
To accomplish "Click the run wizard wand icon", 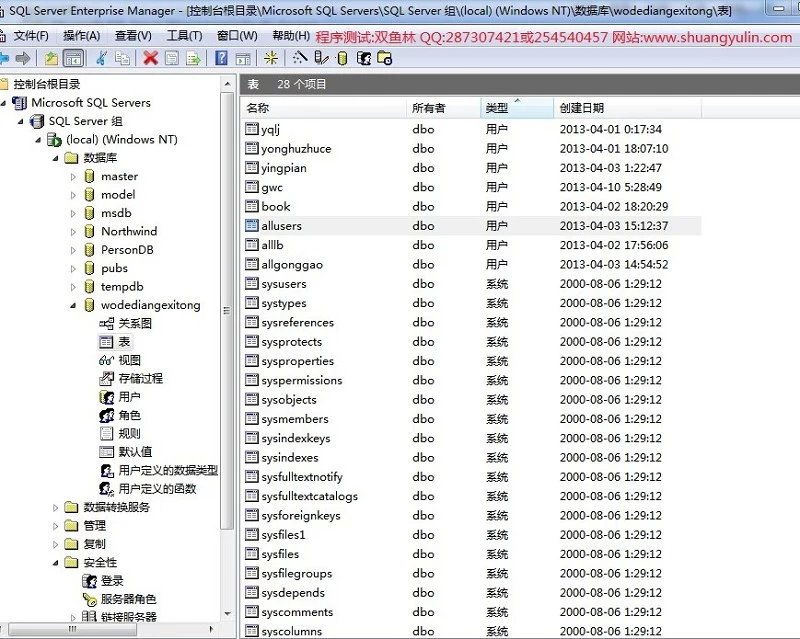I will pyautogui.click(x=300, y=58).
